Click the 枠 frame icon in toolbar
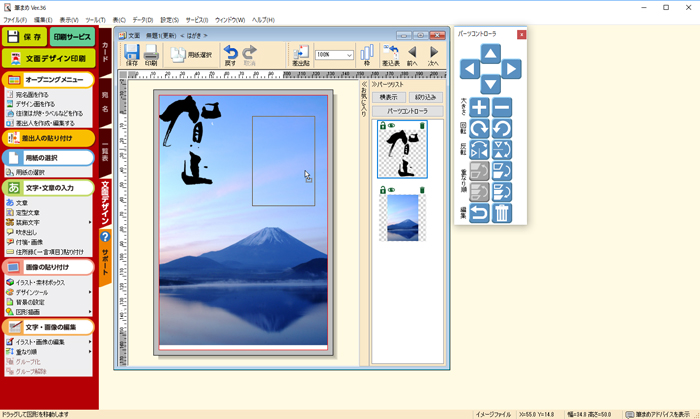 click(366, 55)
